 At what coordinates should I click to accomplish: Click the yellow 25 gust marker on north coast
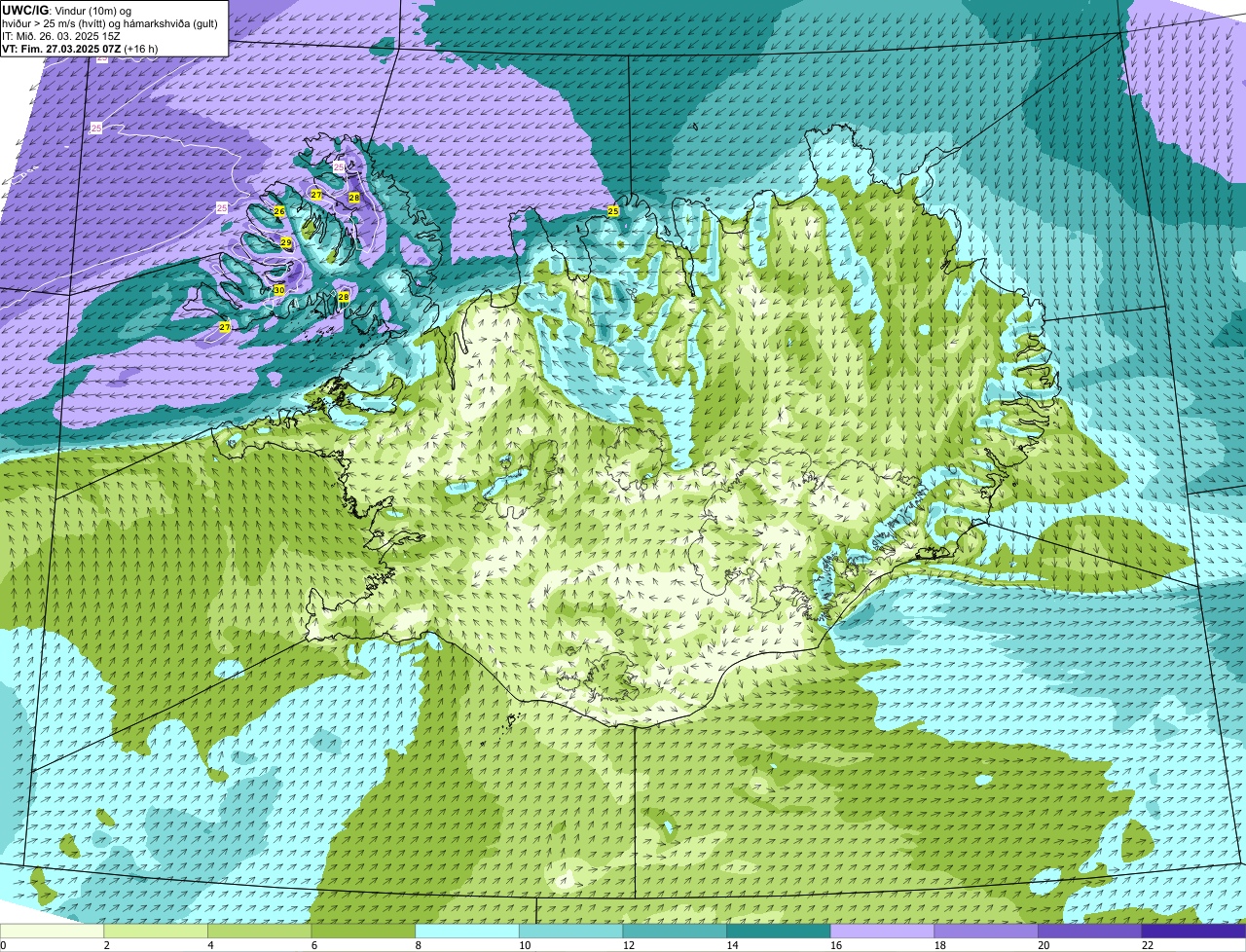(x=613, y=210)
